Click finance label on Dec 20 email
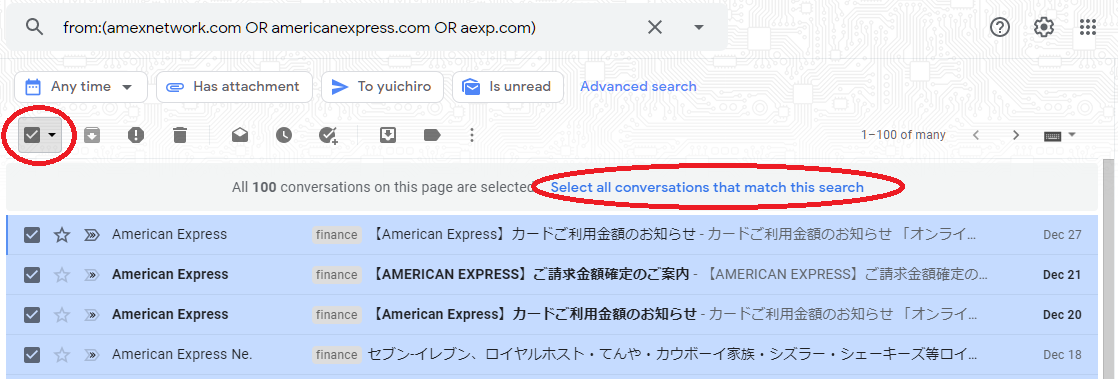The image size is (1118, 379). (x=337, y=315)
